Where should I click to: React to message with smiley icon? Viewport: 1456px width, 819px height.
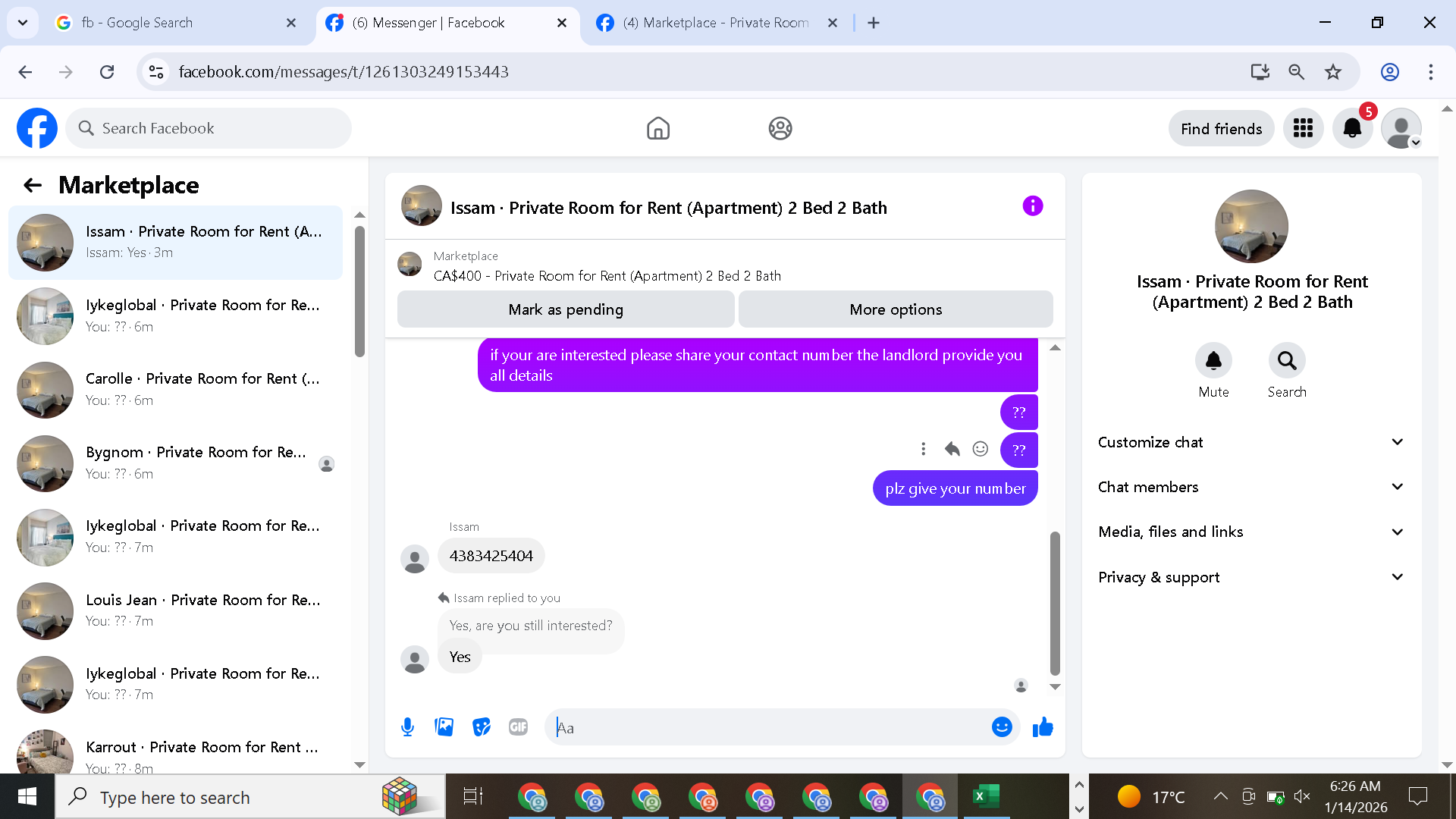coord(981,449)
